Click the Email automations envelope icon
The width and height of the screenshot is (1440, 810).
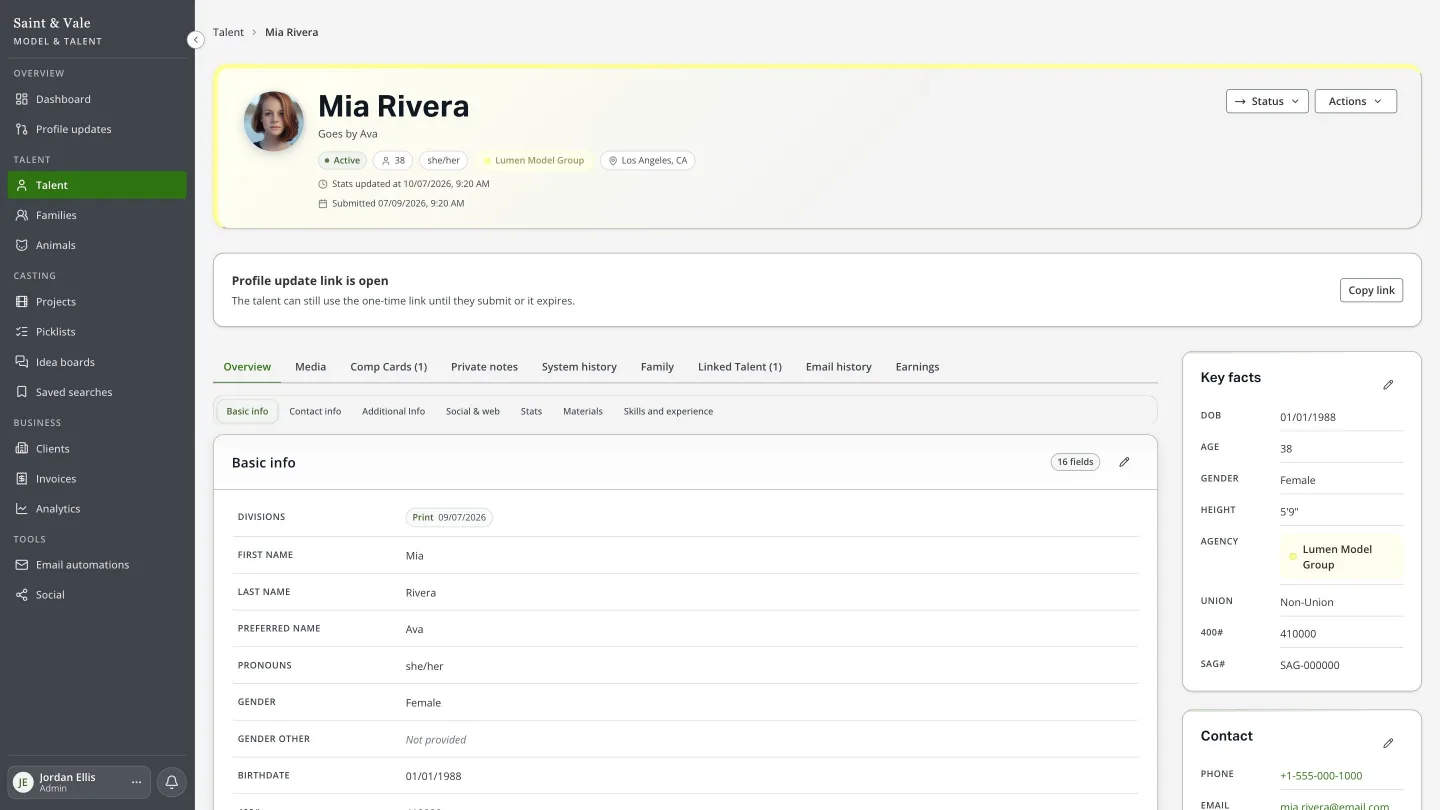pos(22,564)
